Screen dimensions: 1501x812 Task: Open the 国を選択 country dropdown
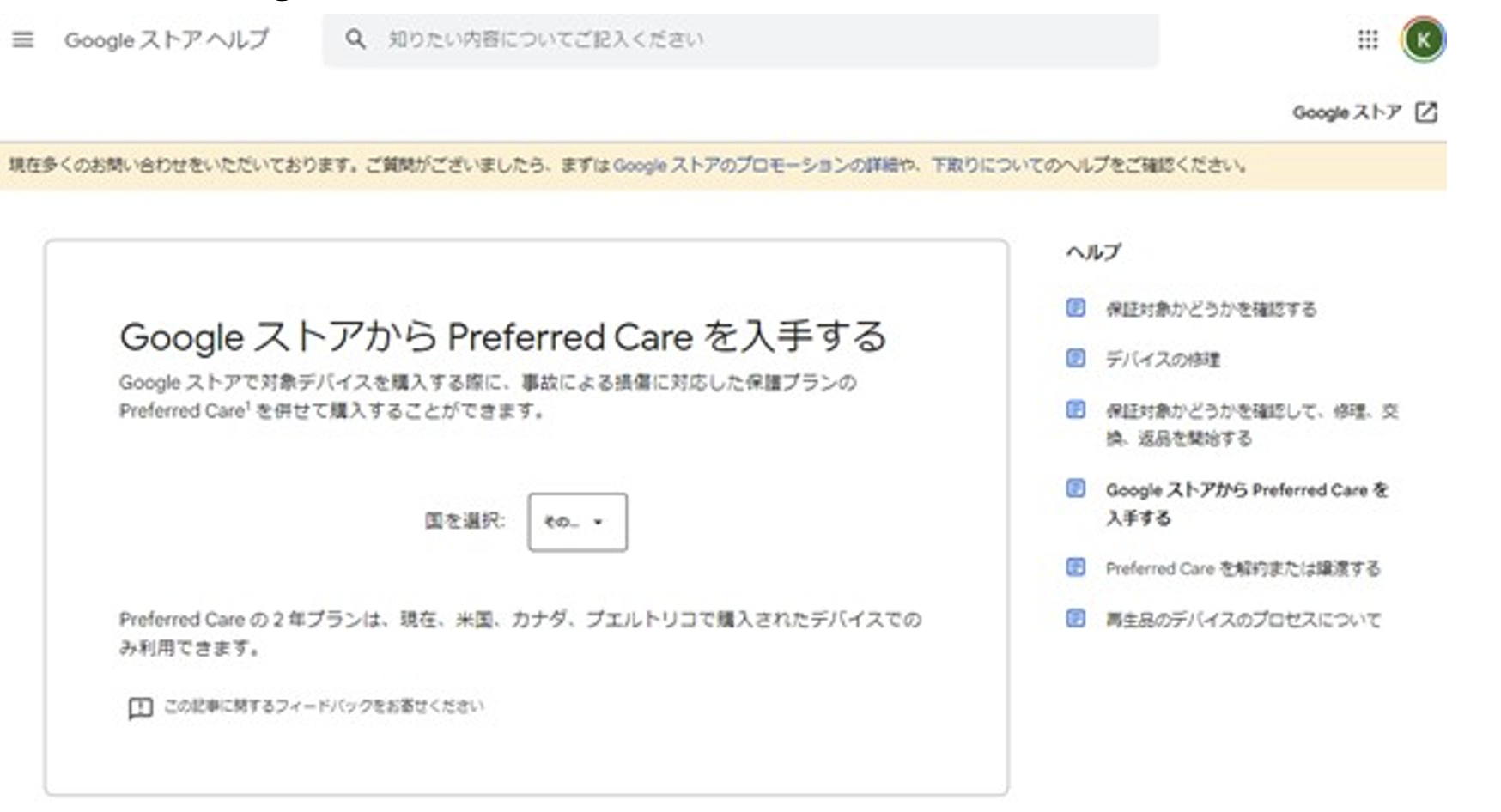[x=577, y=522]
